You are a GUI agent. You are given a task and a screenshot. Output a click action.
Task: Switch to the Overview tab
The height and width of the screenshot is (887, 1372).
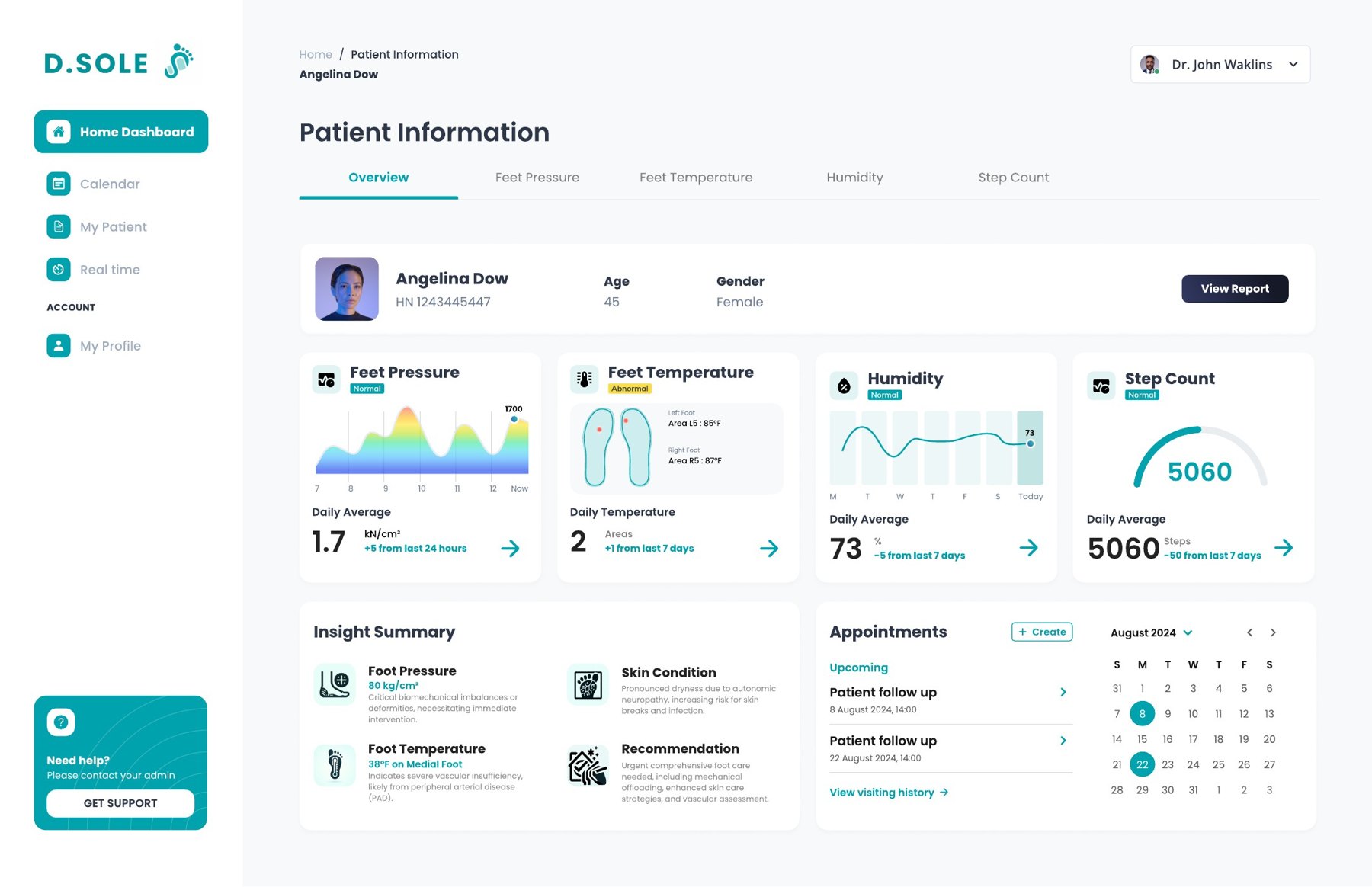pos(378,178)
